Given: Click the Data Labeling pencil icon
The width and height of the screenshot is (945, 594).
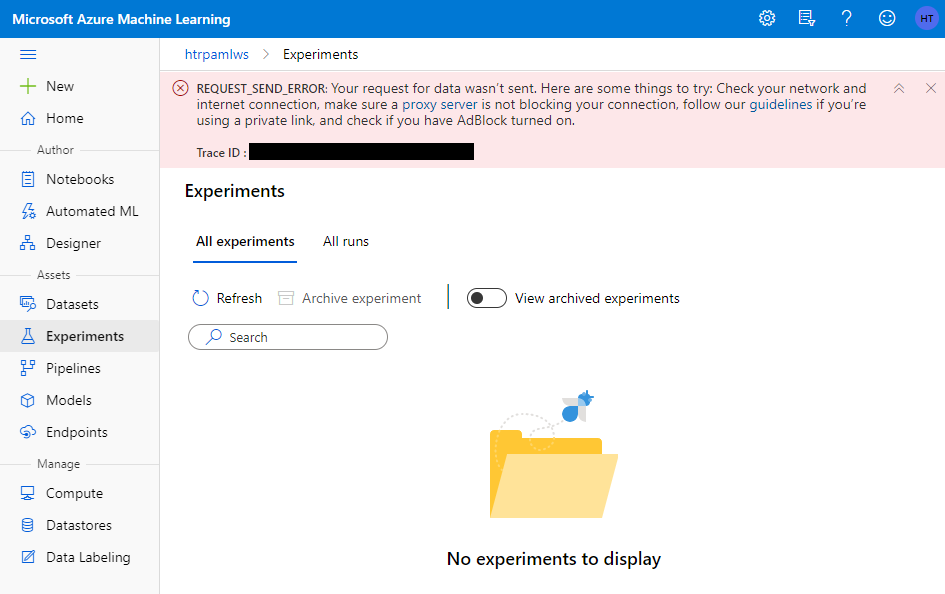Looking at the screenshot, I should tap(28, 557).
